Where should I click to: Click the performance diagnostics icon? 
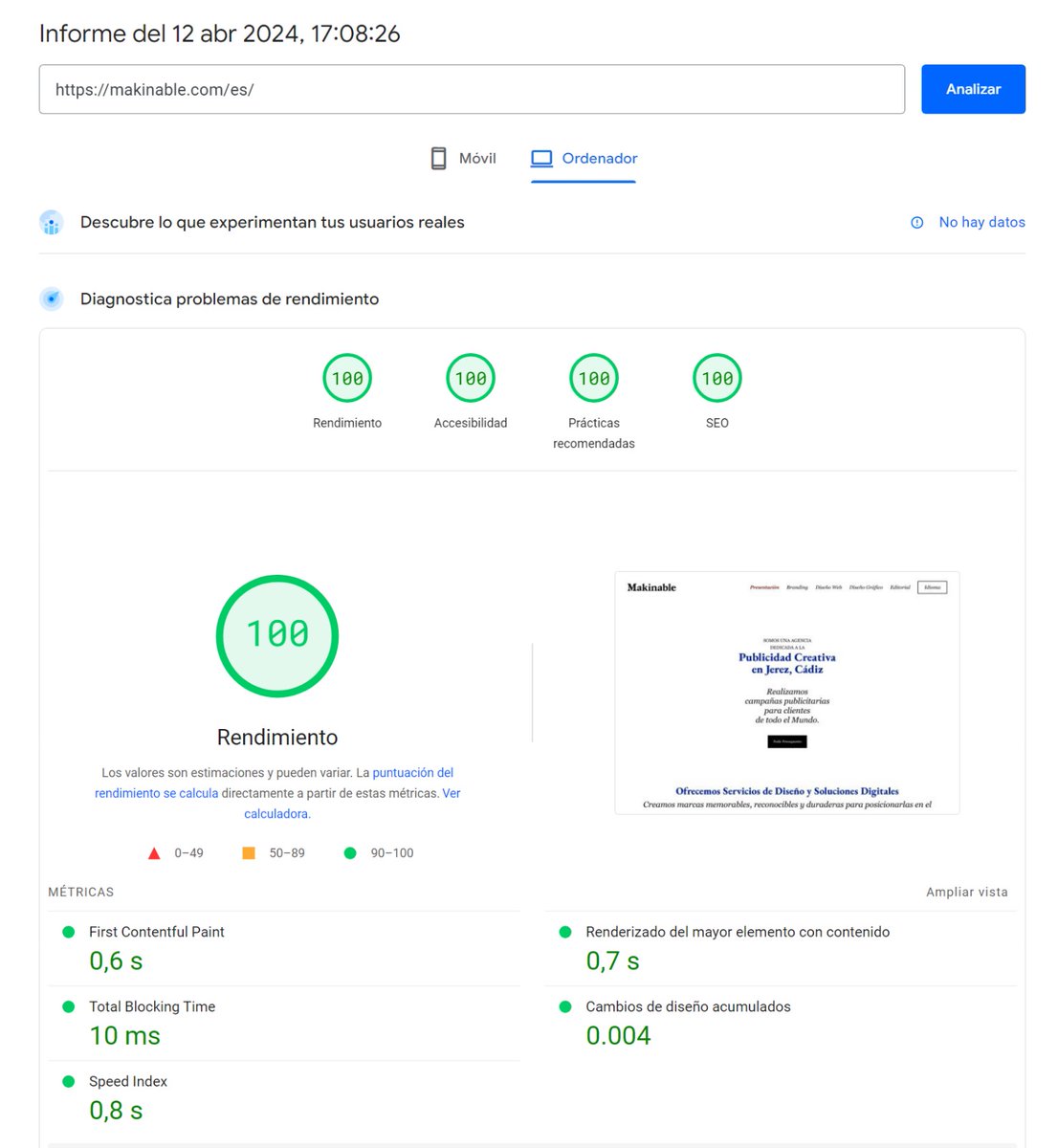[x=52, y=299]
